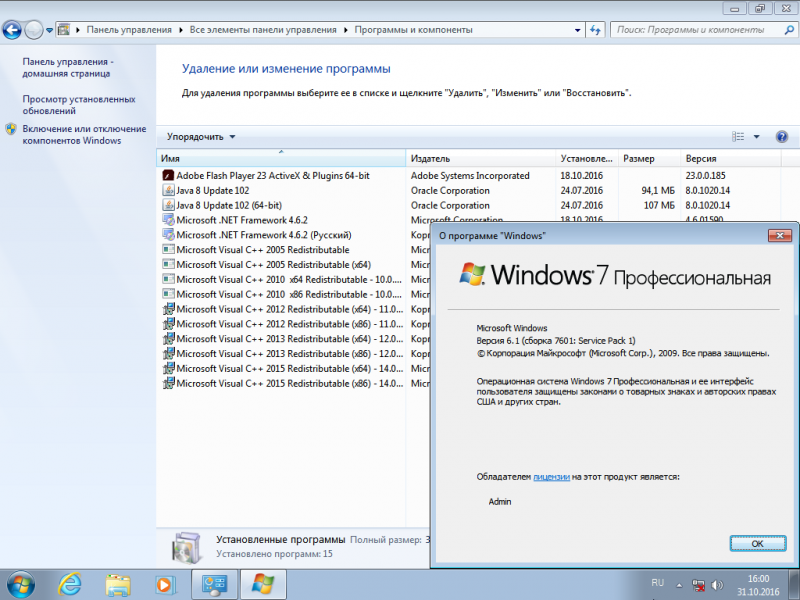
Task: Click 'Adobe Systems Incorporated' publisher cell
Action: point(470,176)
